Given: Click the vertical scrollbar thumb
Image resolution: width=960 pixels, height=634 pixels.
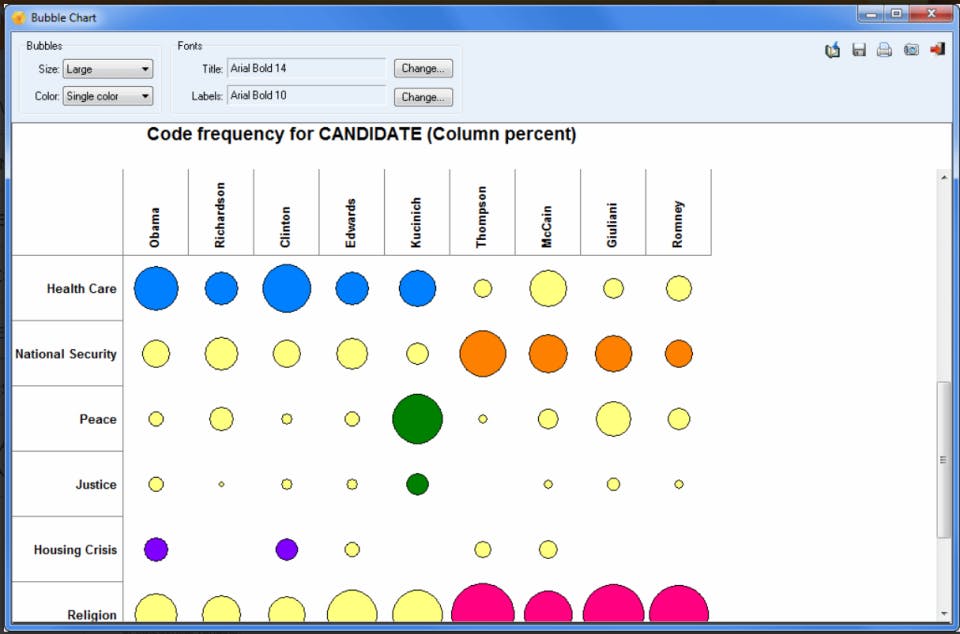Looking at the screenshot, I should click(943, 460).
